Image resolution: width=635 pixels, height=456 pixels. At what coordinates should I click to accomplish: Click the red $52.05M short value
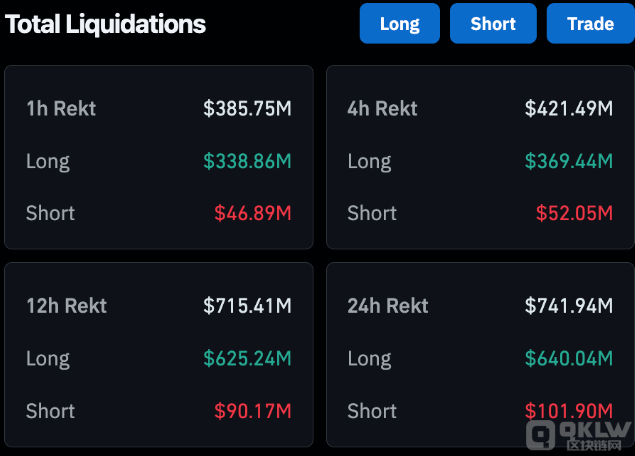pyautogui.click(x=573, y=213)
